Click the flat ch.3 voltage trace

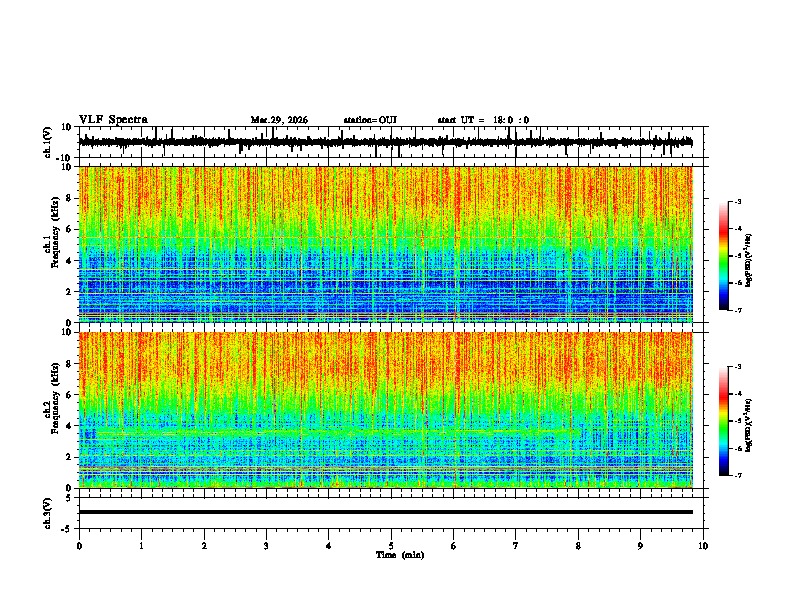click(x=386, y=512)
